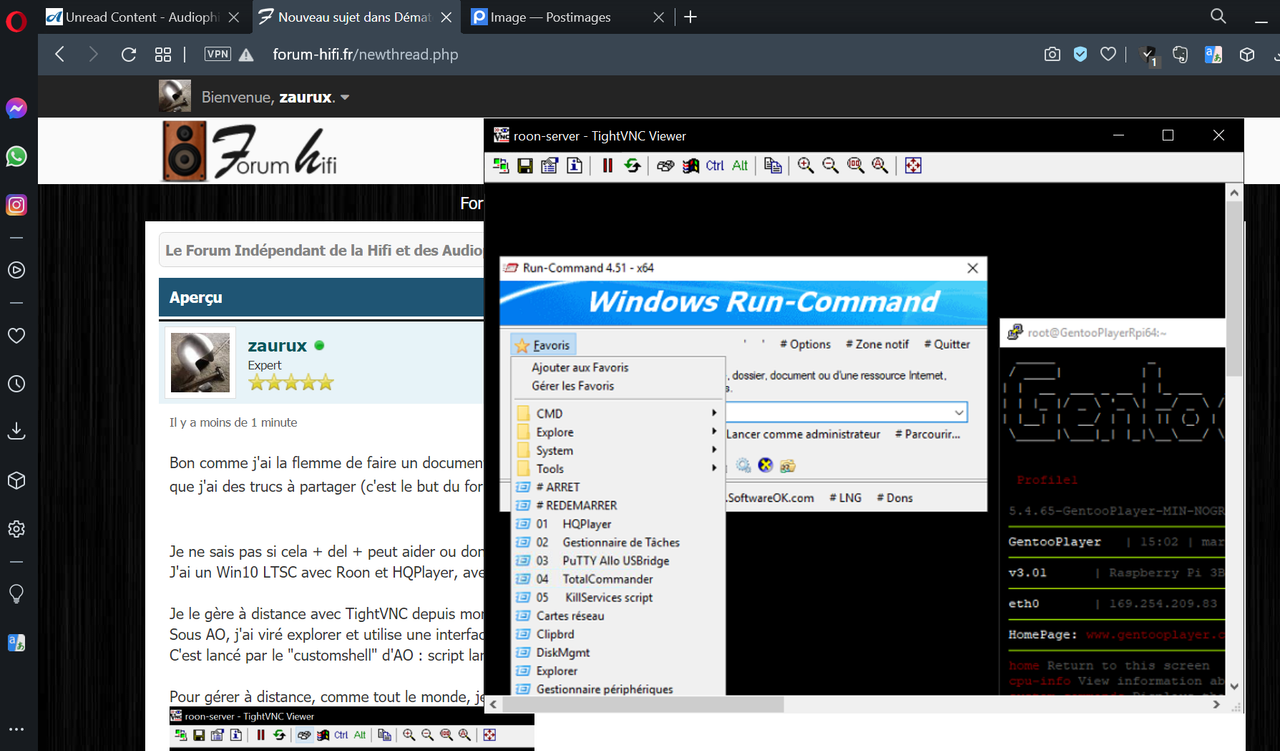Screen dimensions: 1280x751
Task: Select the # ARRET favorite entry
Action: tap(617, 487)
